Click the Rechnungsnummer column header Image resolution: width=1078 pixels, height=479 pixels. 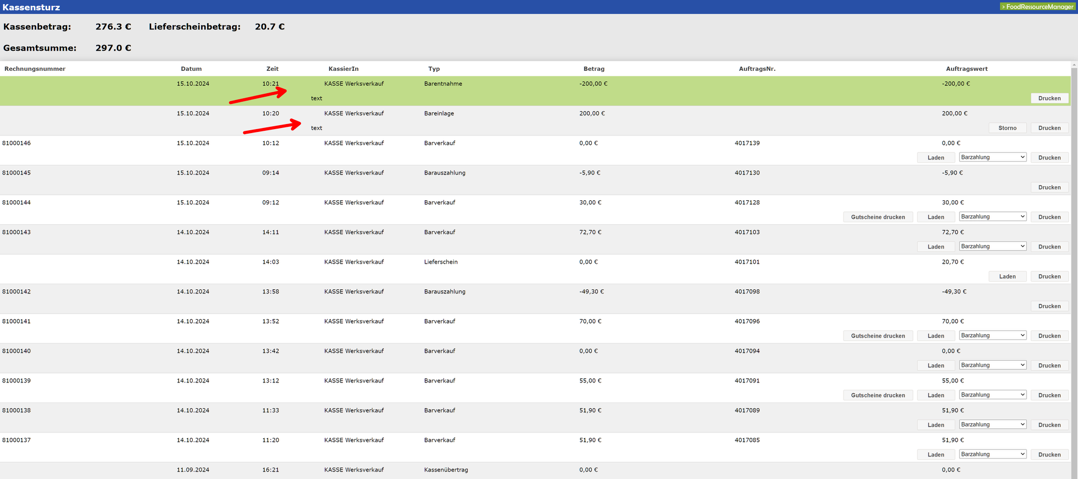pyautogui.click(x=35, y=69)
